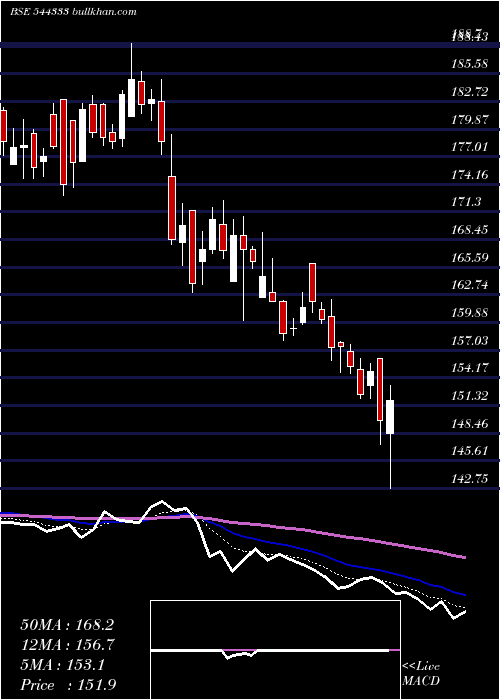Click the 162.74 price level label
Screen dimensions: 500x700
pyautogui.click(x=469, y=285)
